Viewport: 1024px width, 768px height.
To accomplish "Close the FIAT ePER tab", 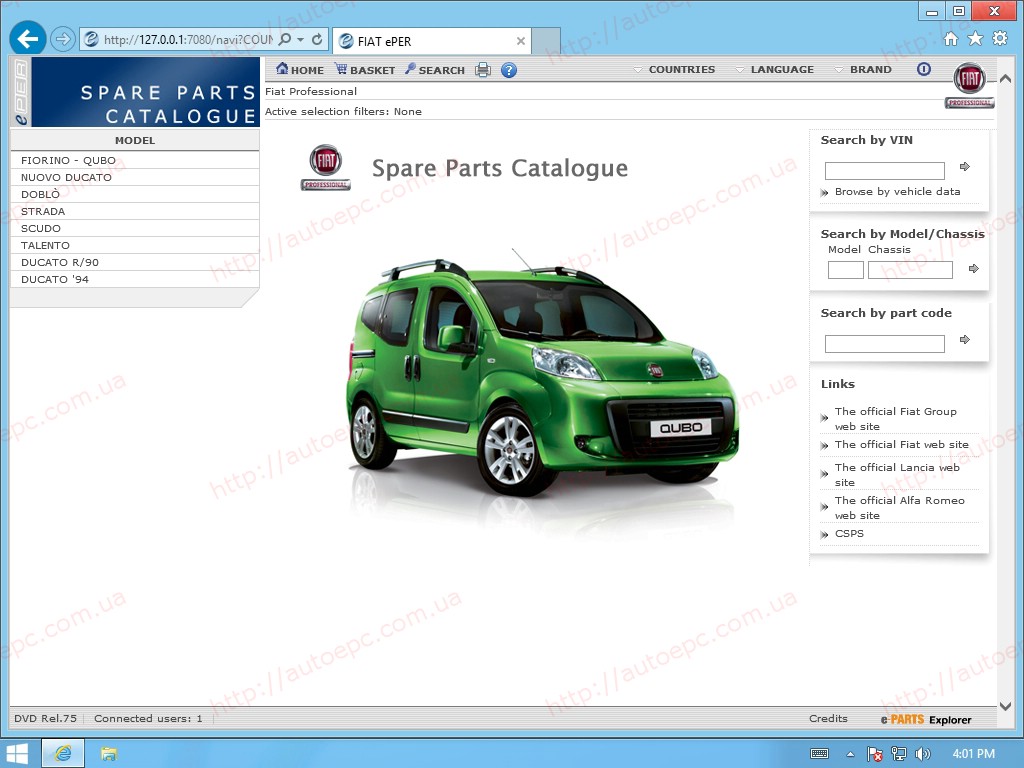I will pos(520,41).
